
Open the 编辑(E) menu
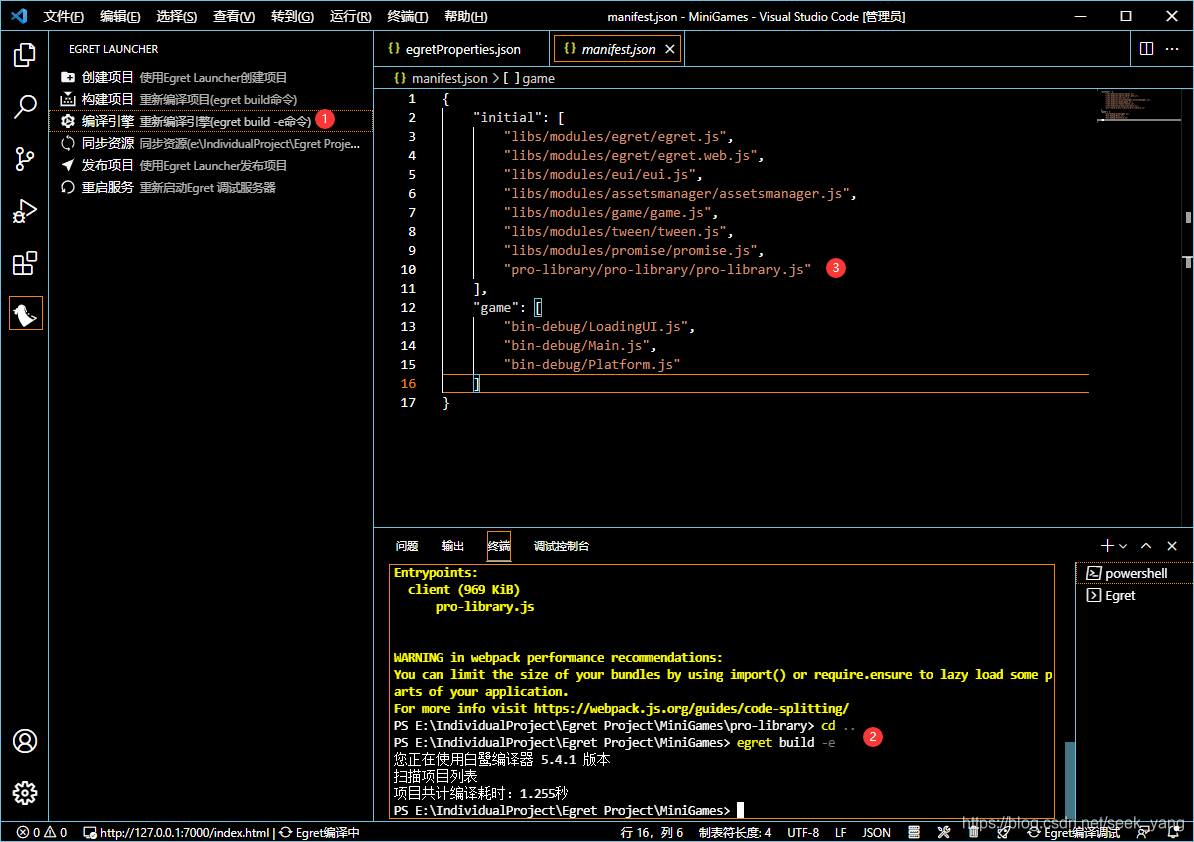click(120, 16)
